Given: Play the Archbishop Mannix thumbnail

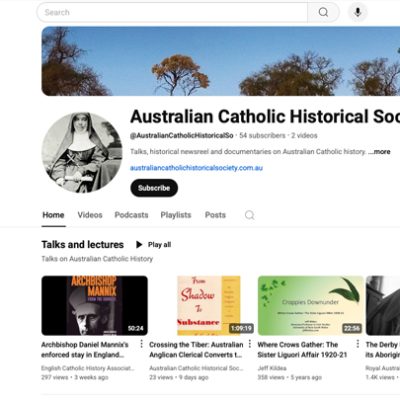Looking at the screenshot, I should click(x=95, y=305).
